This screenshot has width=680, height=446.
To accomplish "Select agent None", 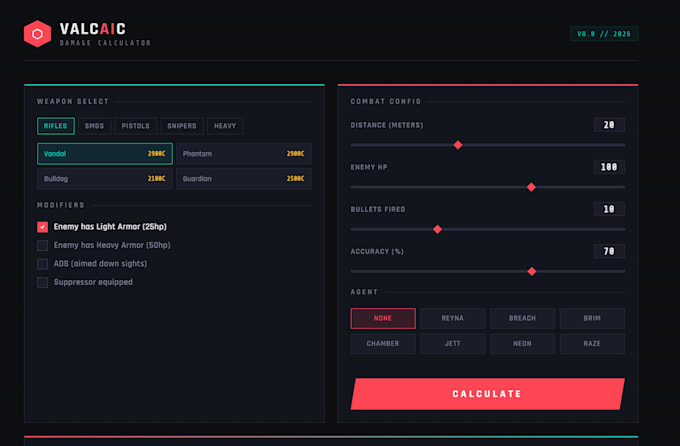I will coord(383,318).
